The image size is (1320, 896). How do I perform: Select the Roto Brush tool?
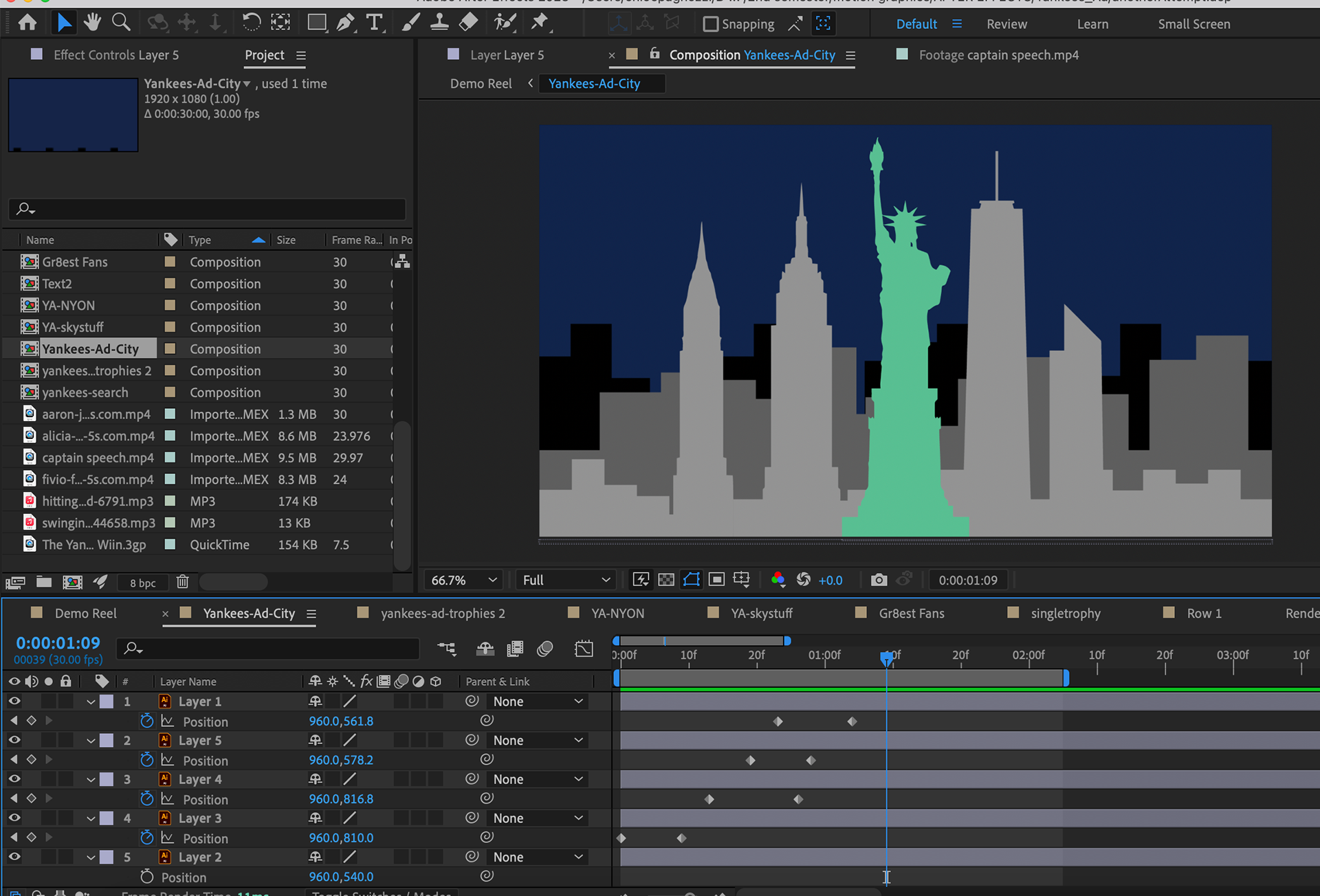(x=505, y=23)
